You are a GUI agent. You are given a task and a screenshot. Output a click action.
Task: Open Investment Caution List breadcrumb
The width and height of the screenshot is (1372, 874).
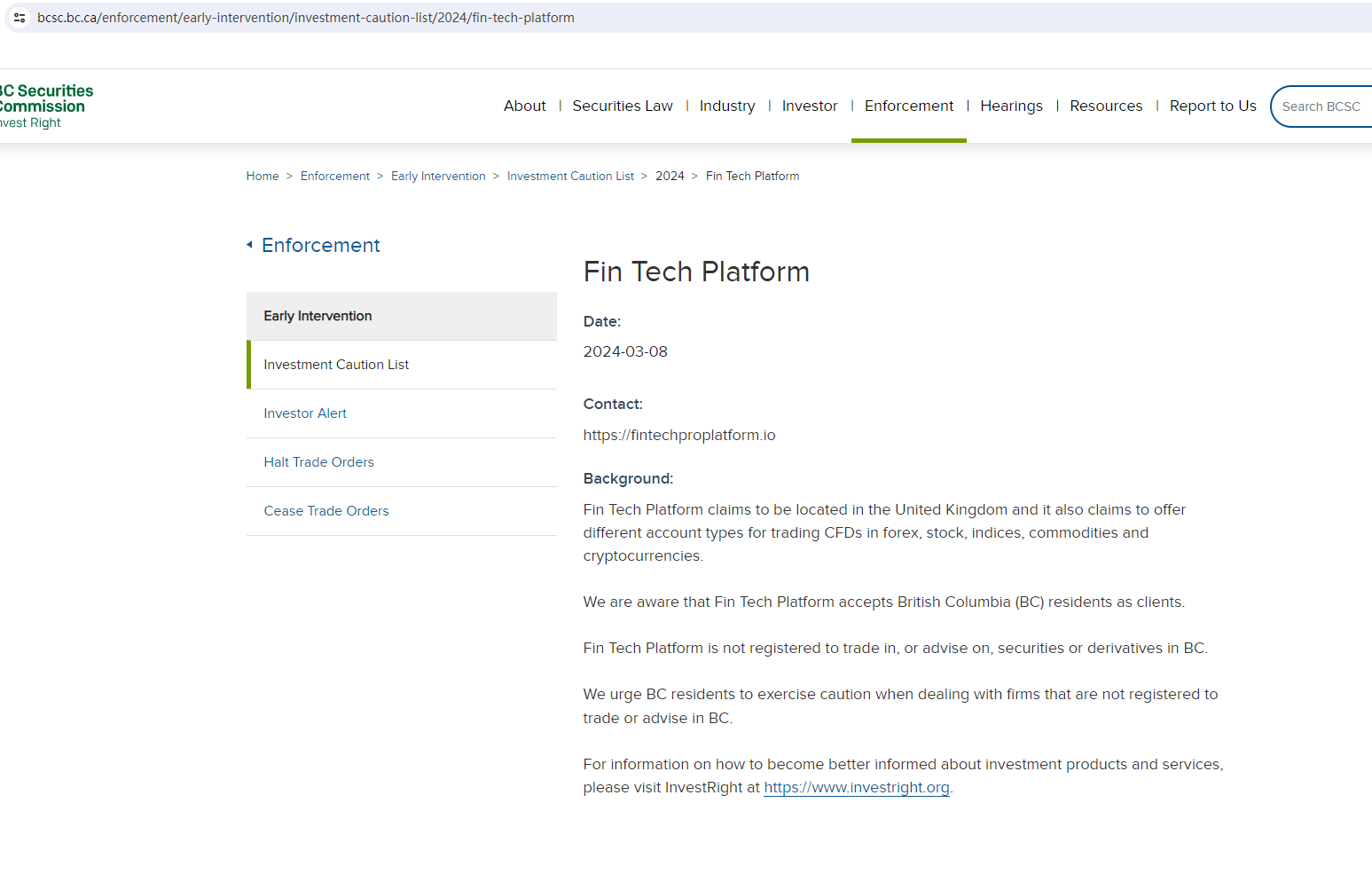(x=570, y=177)
